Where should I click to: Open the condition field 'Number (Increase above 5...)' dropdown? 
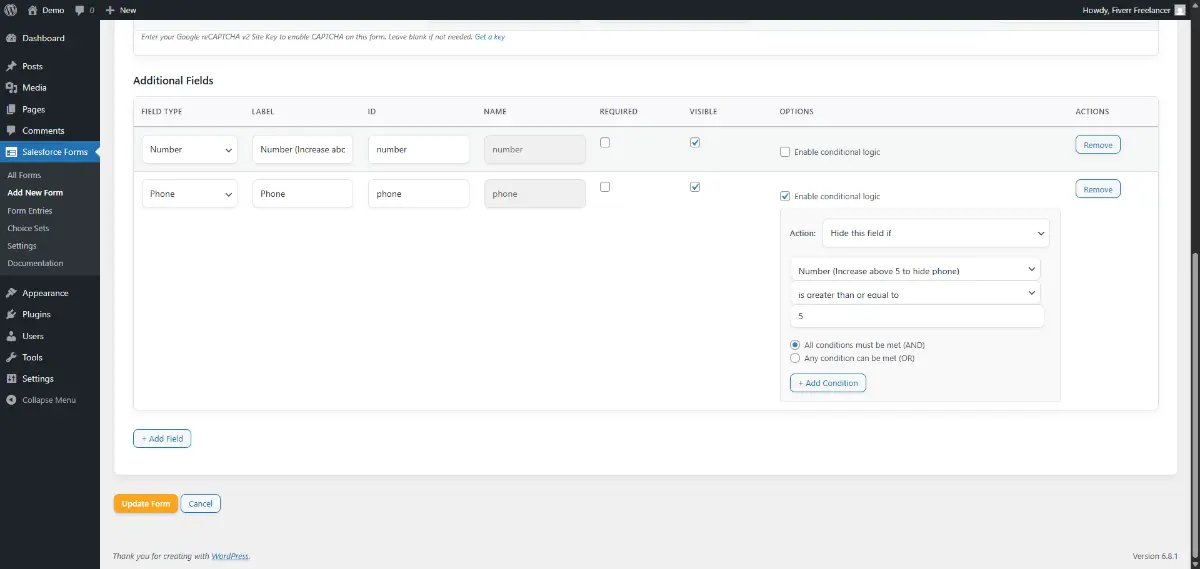915,270
